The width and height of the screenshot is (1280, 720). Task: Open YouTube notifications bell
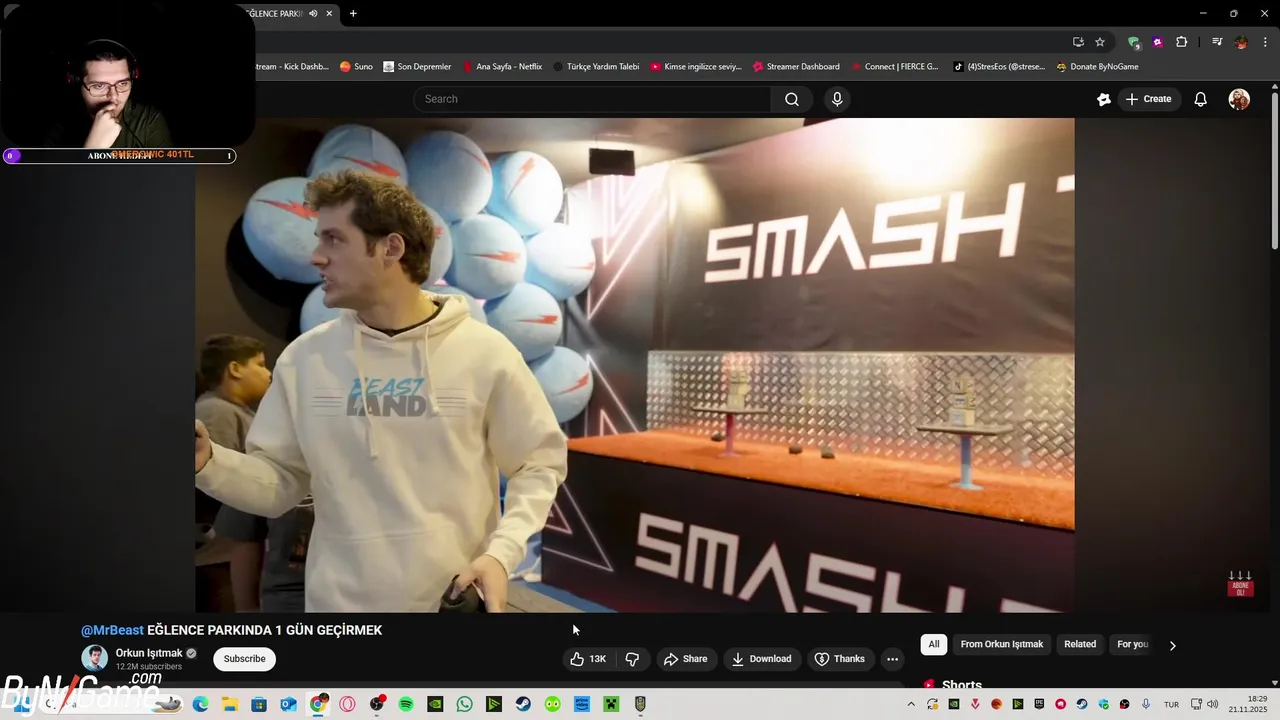click(x=1201, y=99)
